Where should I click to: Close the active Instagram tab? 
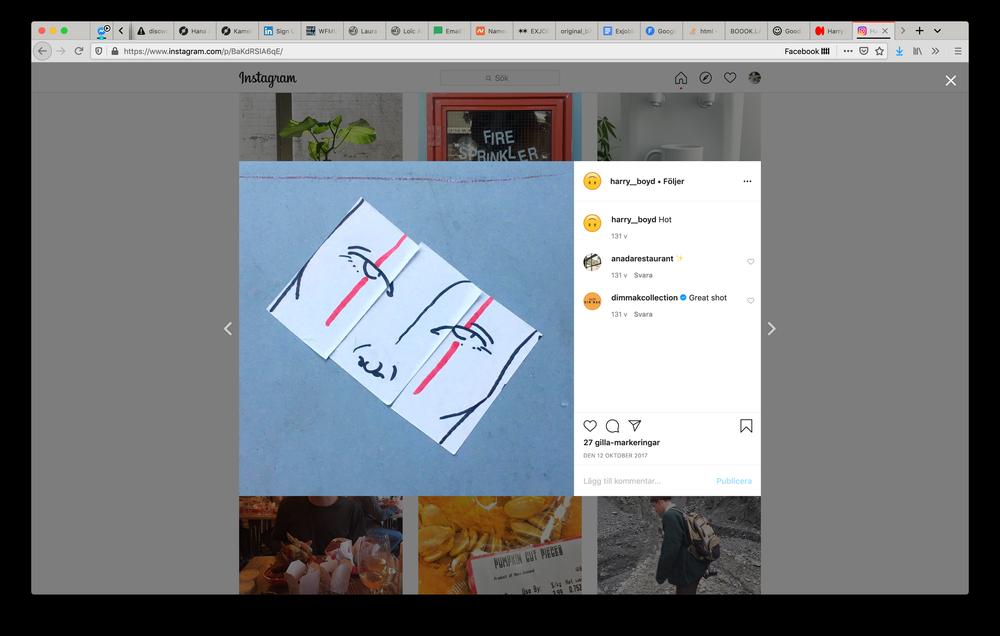(885, 31)
